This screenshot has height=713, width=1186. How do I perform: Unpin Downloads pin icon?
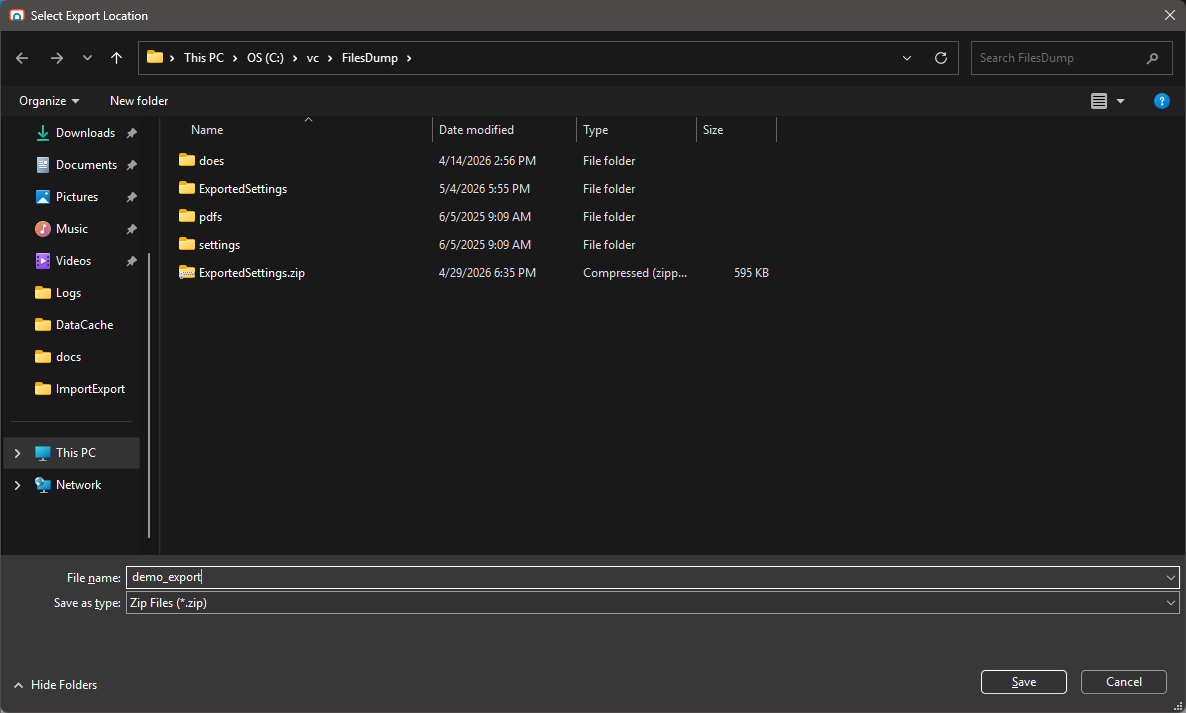pyautogui.click(x=132, y=133)
